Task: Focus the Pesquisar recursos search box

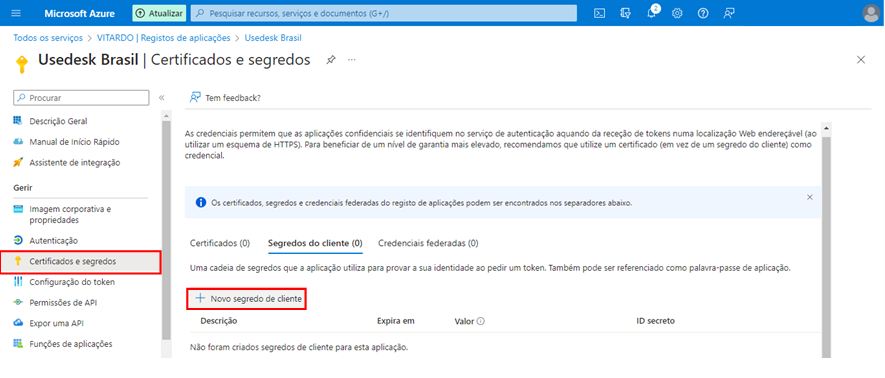Action: coord(384,13)
